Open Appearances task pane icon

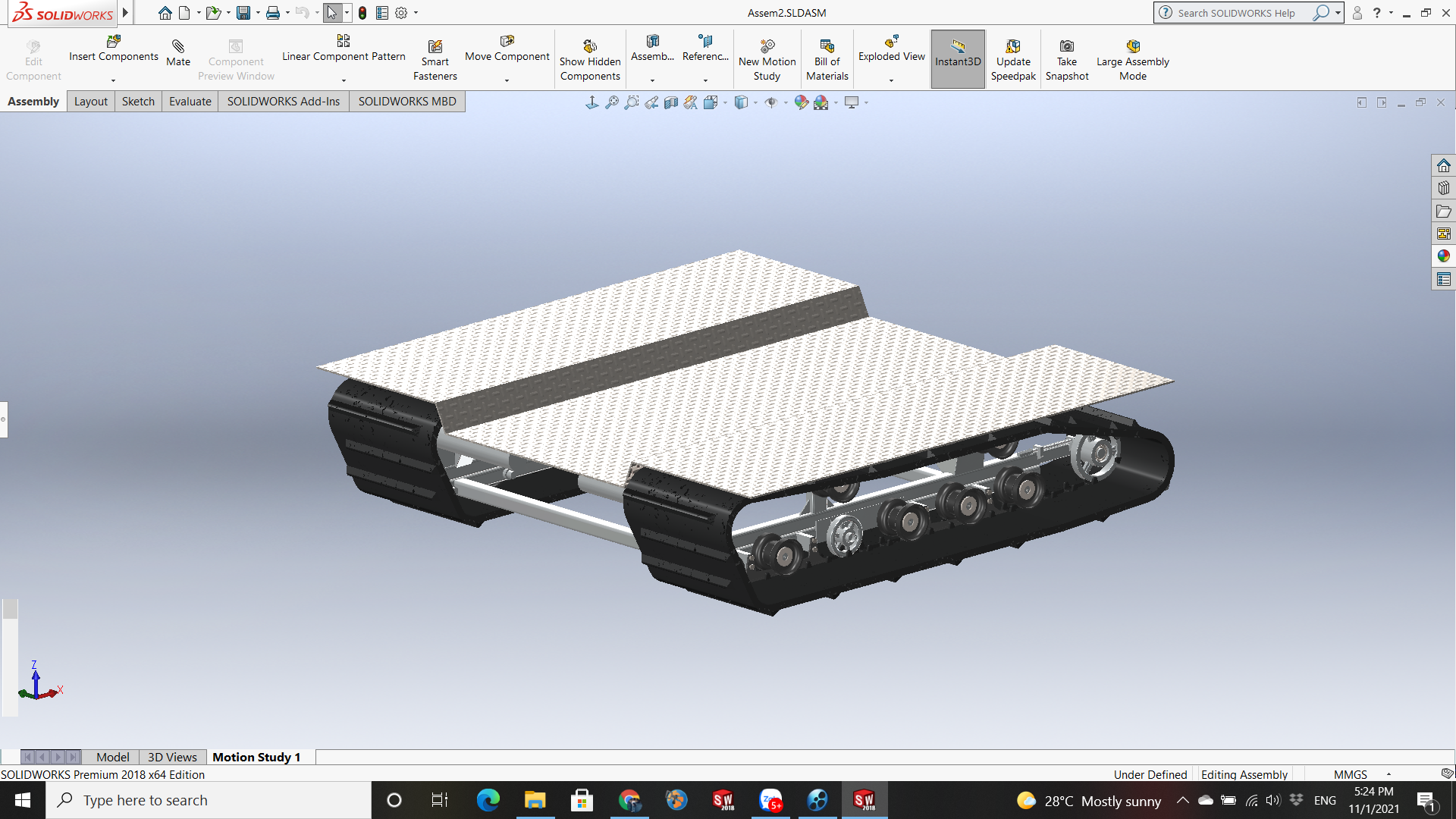(1443, 256)
